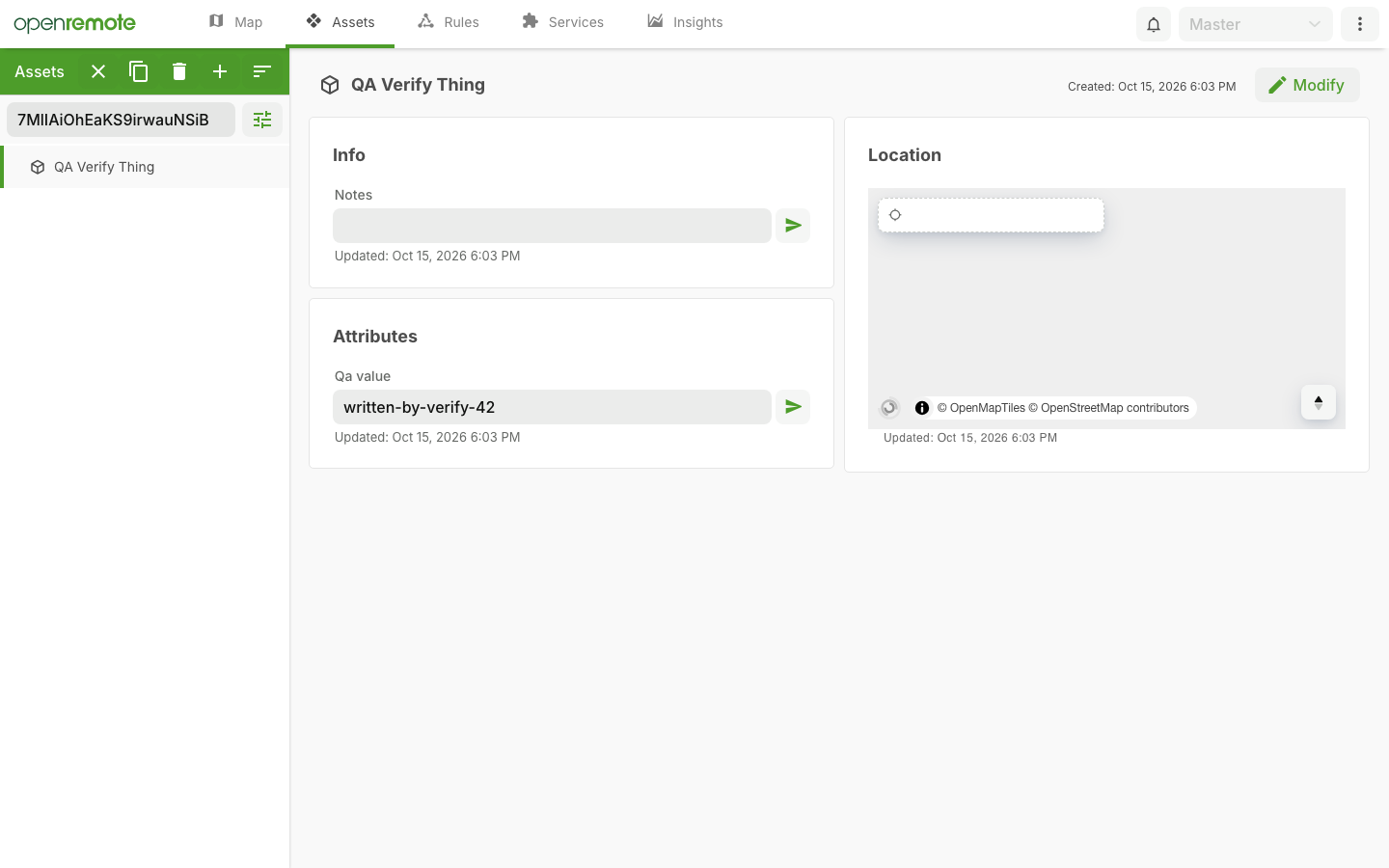Click the Notes input field

[552, 226]
